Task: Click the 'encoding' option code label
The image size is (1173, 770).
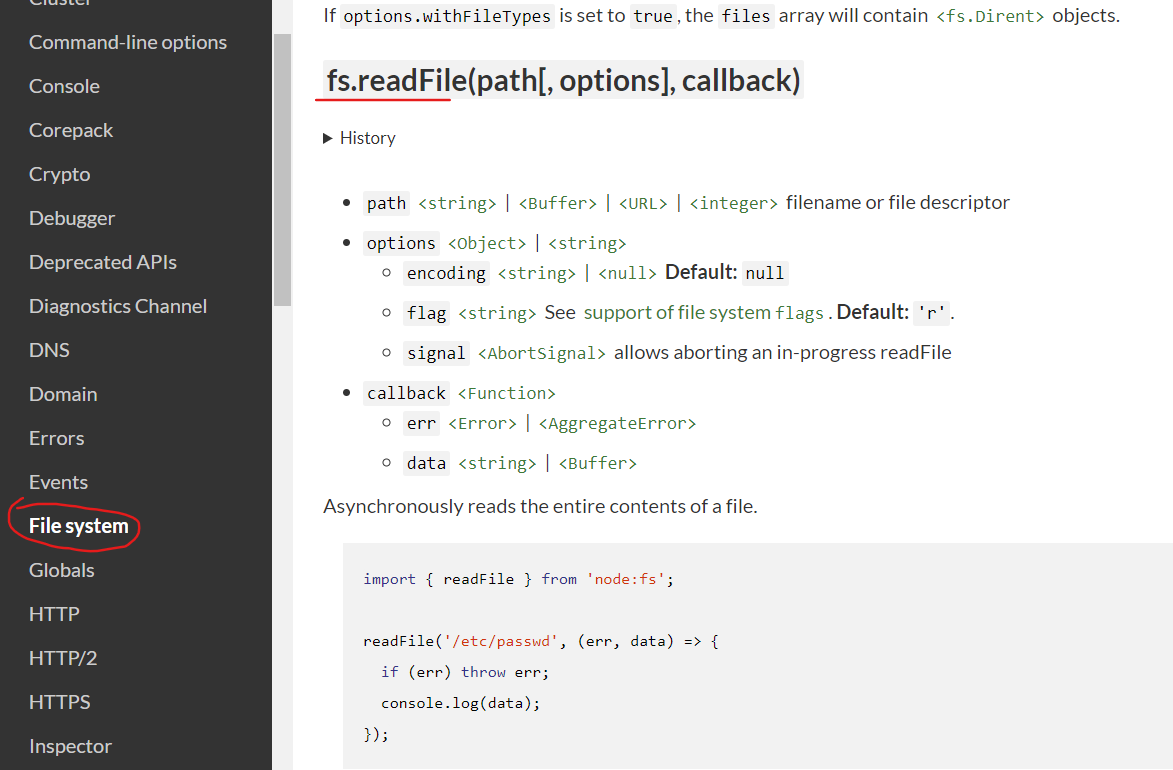Action: coord(447,274)
